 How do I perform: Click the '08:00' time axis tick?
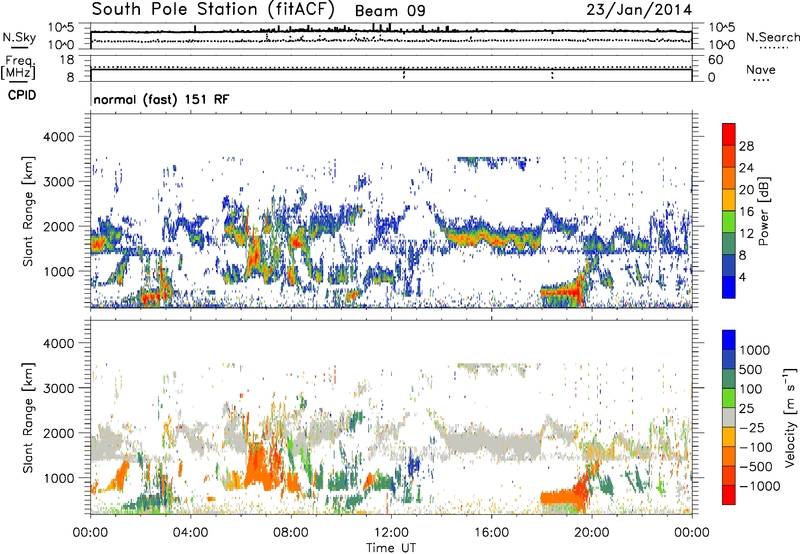[x=291, y=533]
